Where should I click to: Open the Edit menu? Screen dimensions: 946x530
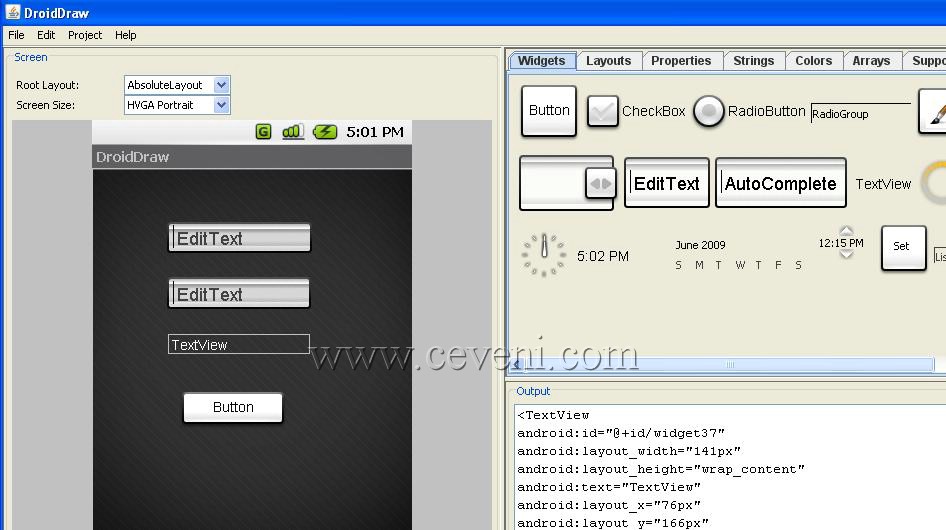46,35
